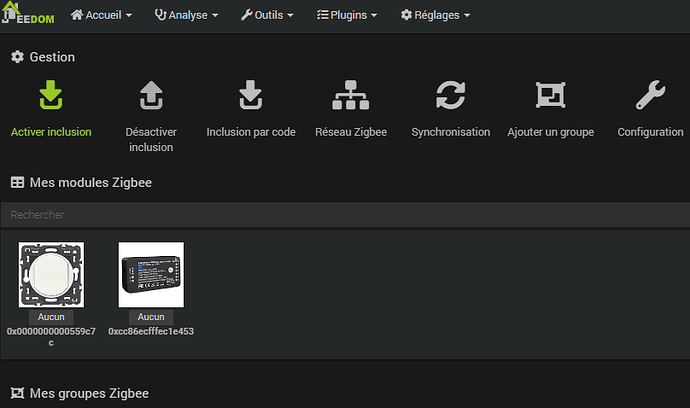
Task: Click the Mes groupes Zigbee group icon
Action: coord(17,393)
